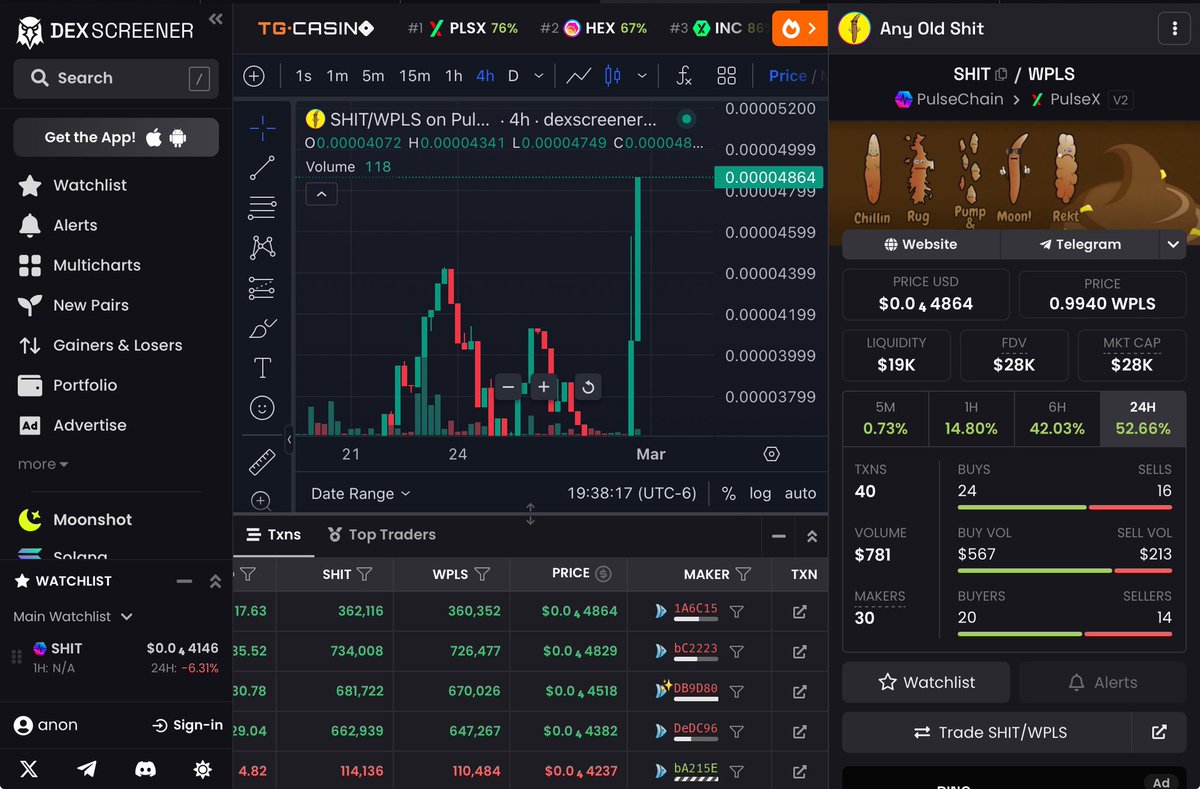Open external link for 1A6C15 transaction
1200x789 pixels.
(x=800, y=611)
